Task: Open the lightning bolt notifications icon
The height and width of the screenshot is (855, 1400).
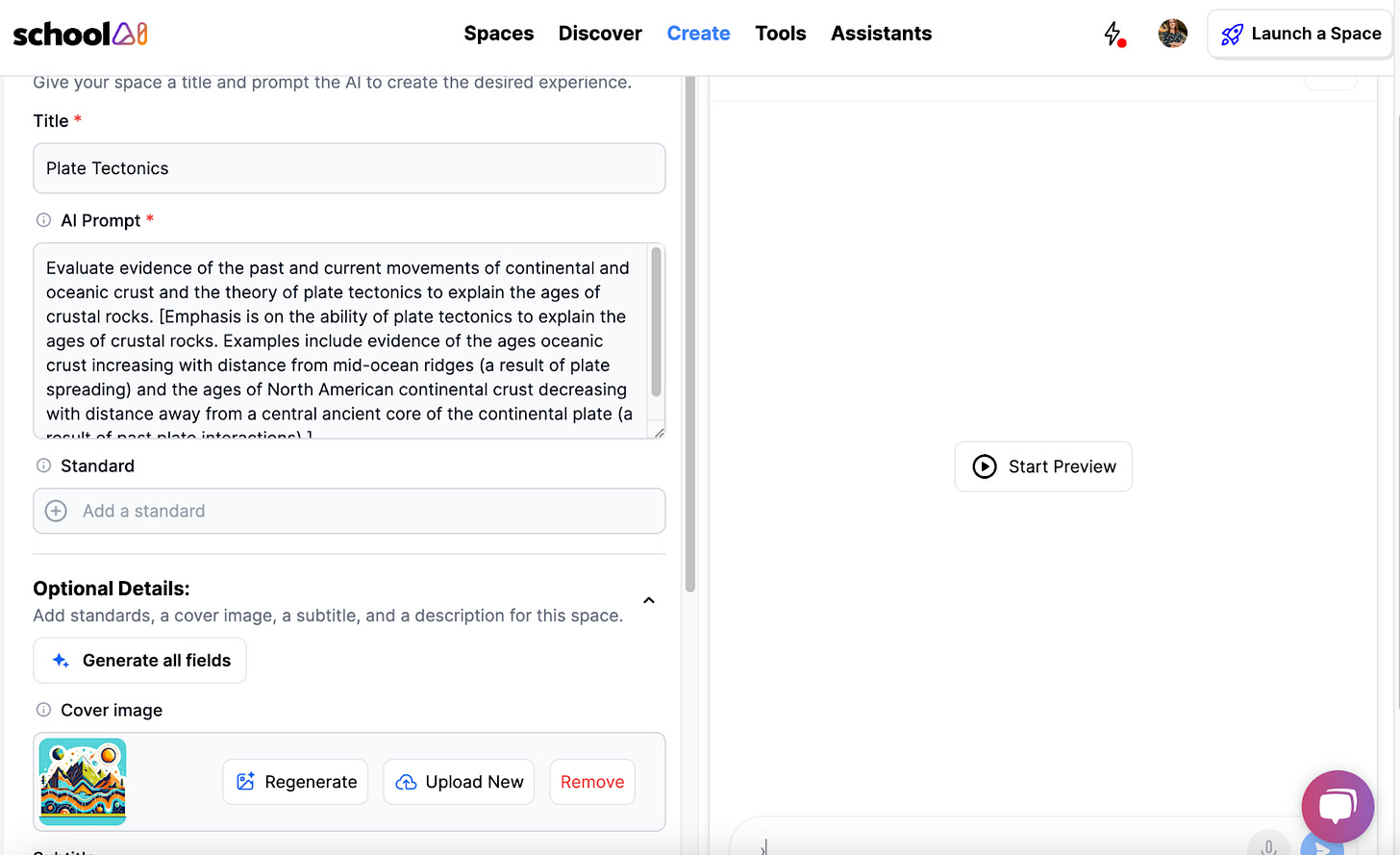Action: [x=1113, y=34]
